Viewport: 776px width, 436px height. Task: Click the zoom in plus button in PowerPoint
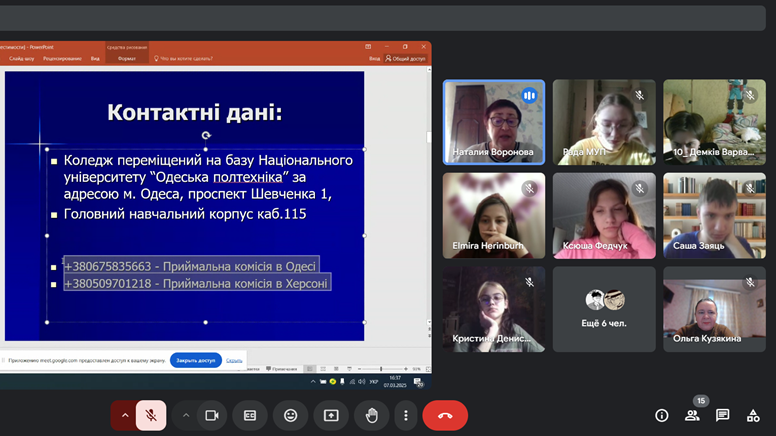tap(406, 369)
